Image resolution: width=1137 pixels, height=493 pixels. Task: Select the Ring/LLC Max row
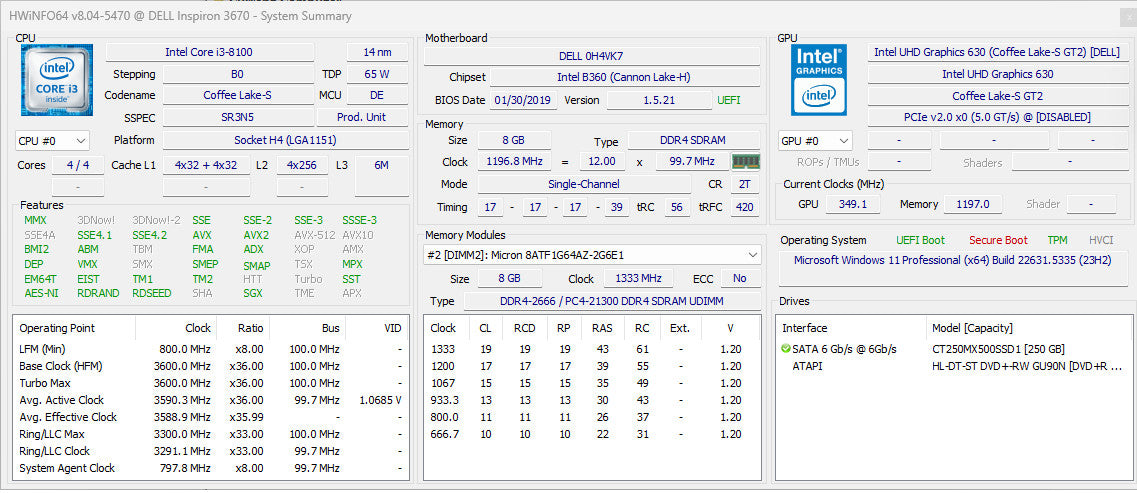click(x=211, y=434)
